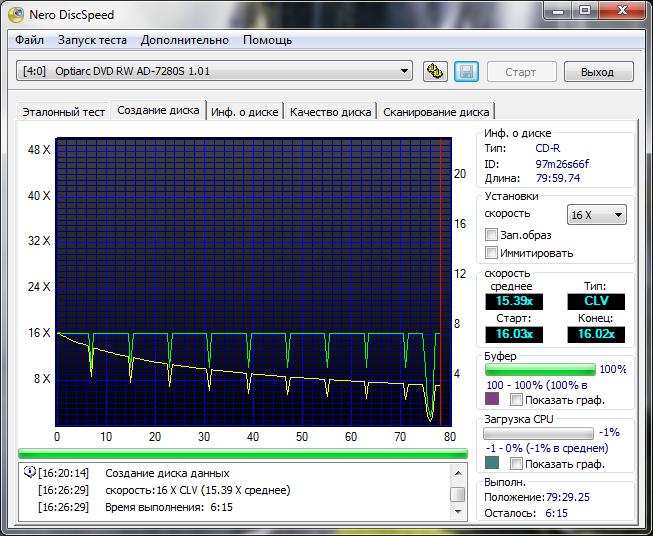
Task: Expand the 16 X write speed dropdown
Action: point(596,215)
